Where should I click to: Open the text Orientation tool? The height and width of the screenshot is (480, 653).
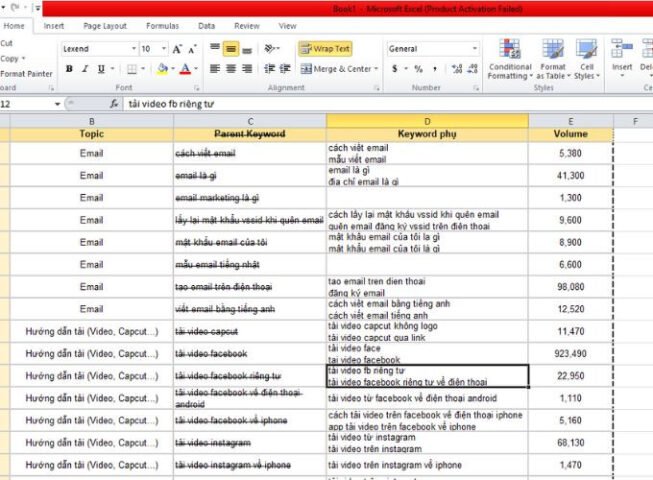(x=271, y=49)
